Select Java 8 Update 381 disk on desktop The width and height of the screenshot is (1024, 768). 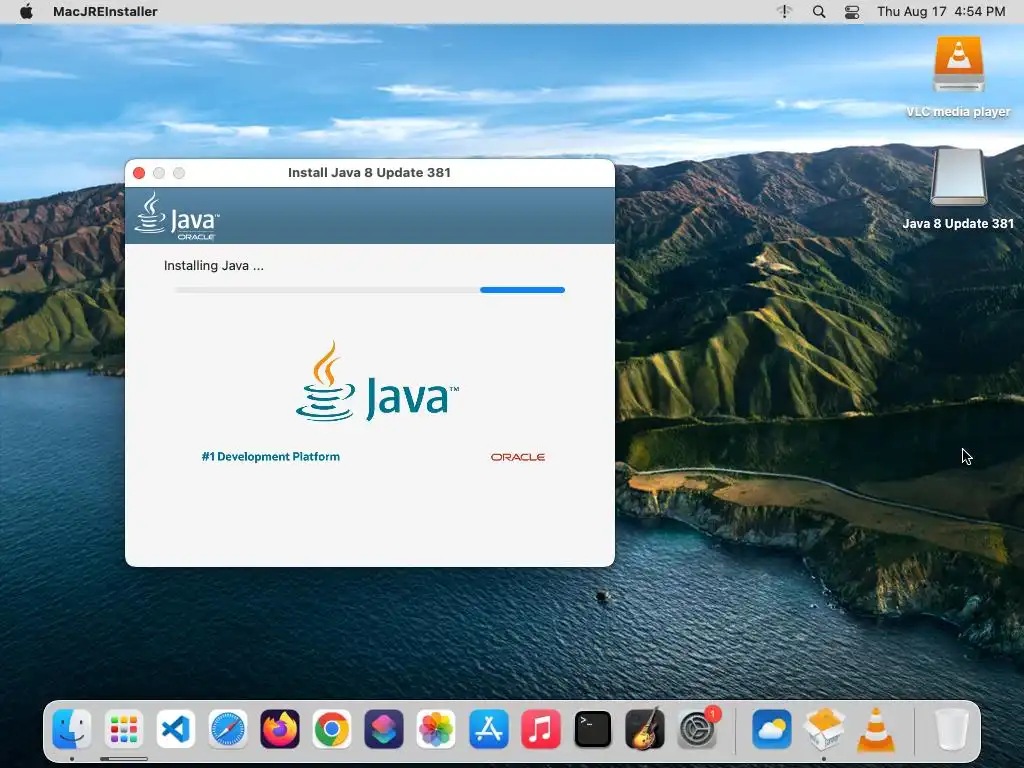(958, 189)
